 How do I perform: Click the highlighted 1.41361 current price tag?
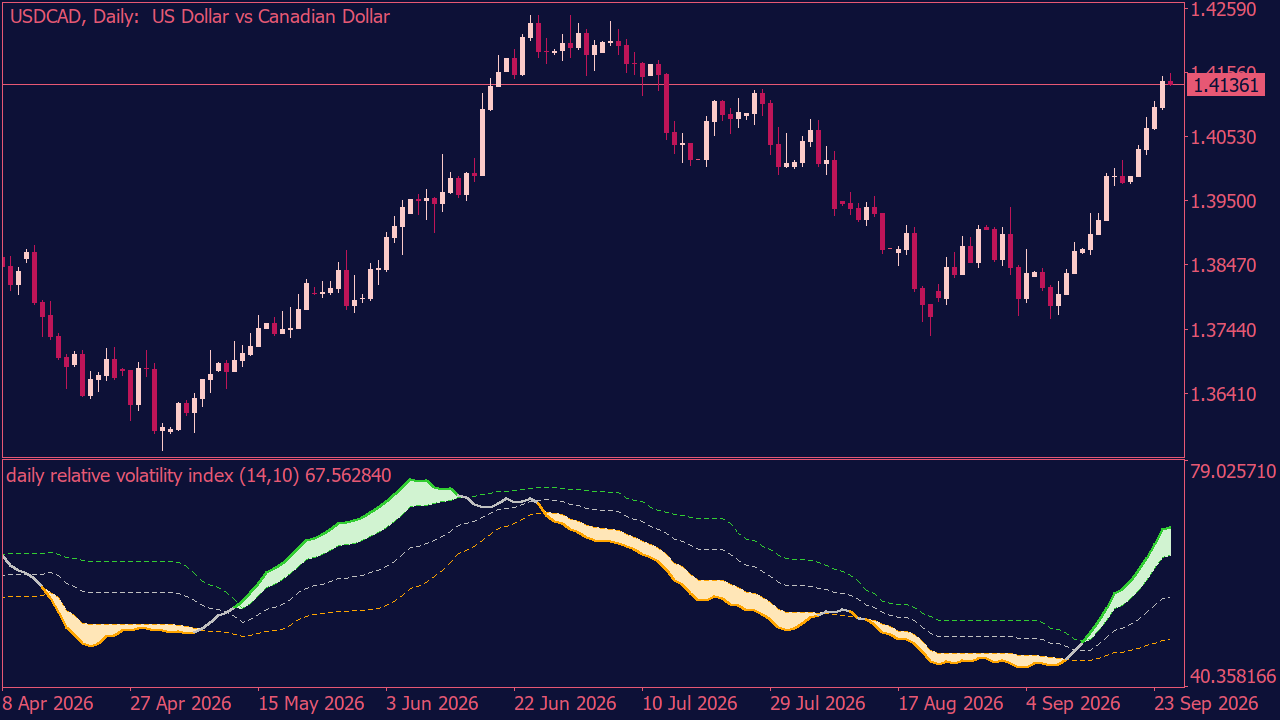1226,85
